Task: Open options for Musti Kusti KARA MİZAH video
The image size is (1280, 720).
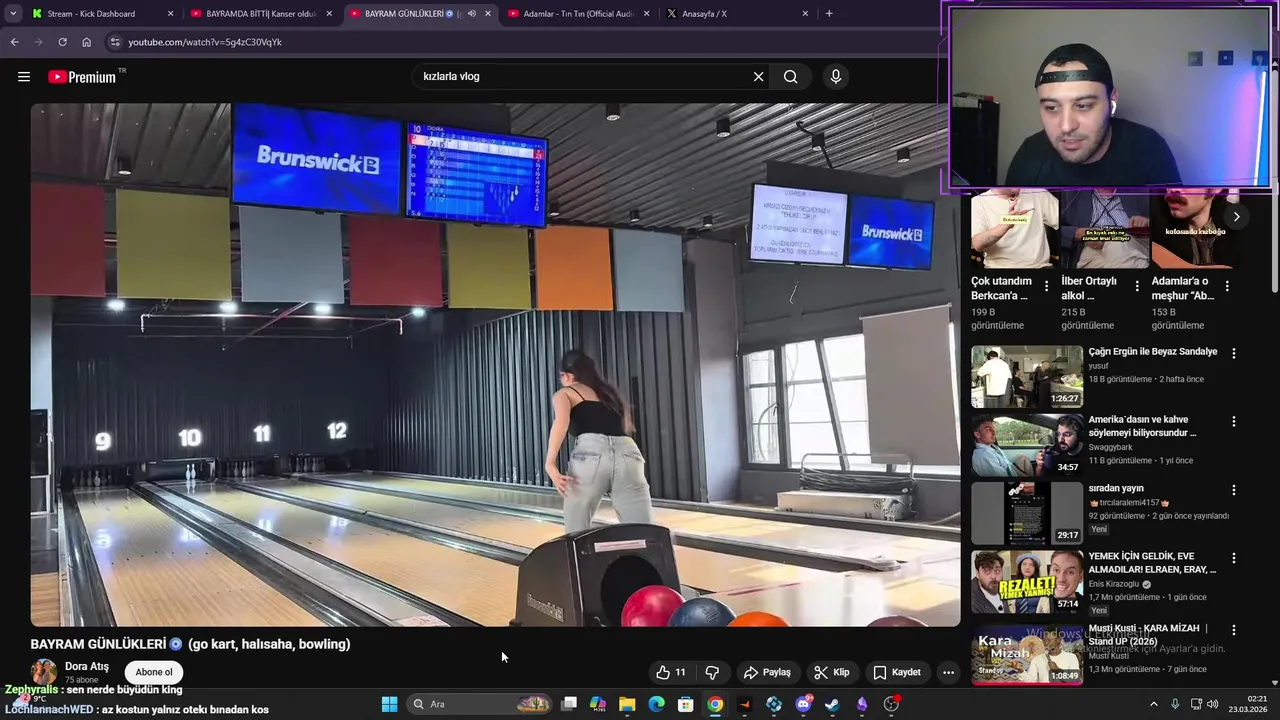Action: pos(1234,630)
